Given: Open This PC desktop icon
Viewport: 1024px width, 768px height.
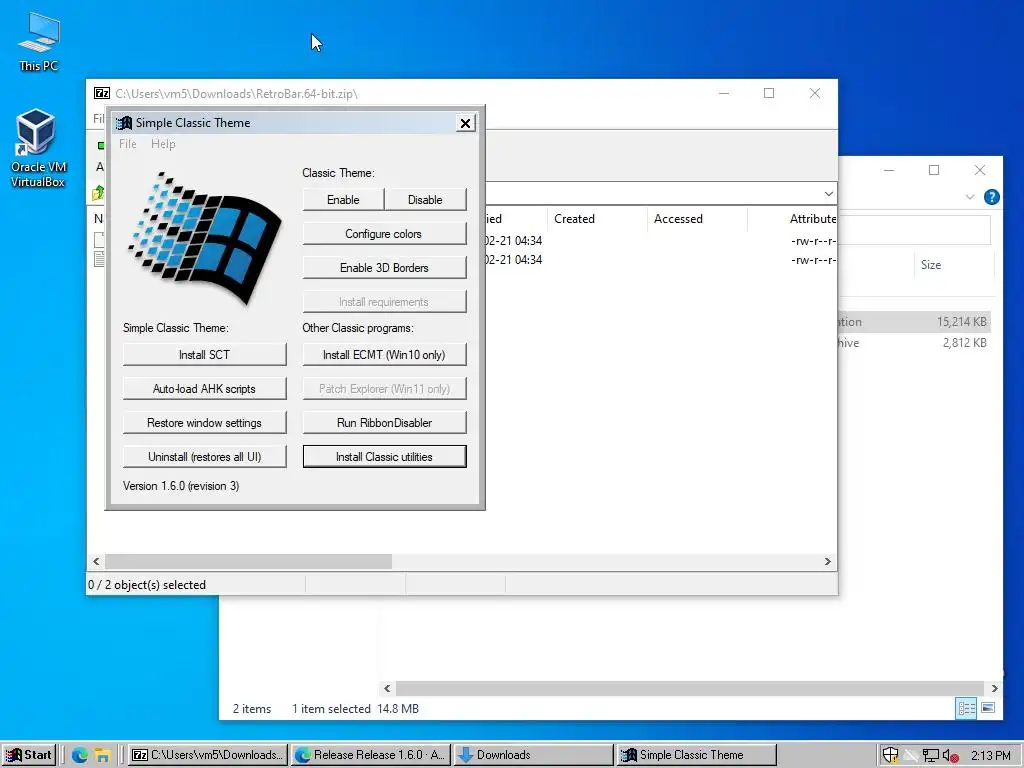Looking at the screenshot, I should [39, 42].
